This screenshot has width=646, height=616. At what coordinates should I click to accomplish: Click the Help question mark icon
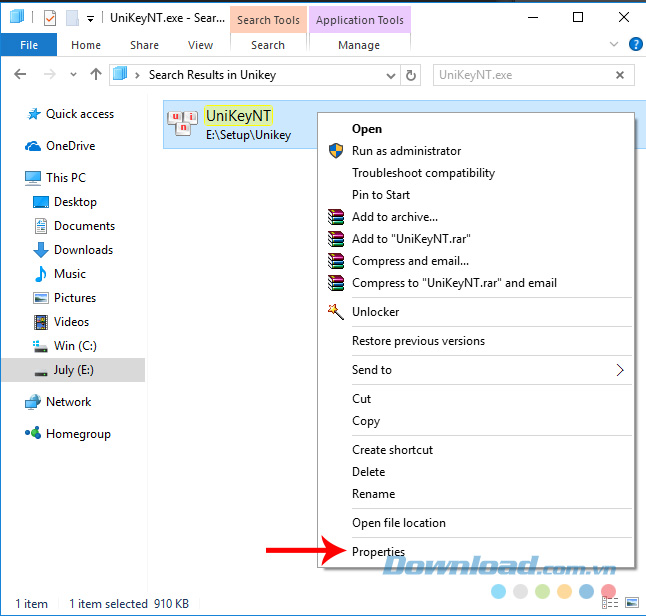point(634,45)
